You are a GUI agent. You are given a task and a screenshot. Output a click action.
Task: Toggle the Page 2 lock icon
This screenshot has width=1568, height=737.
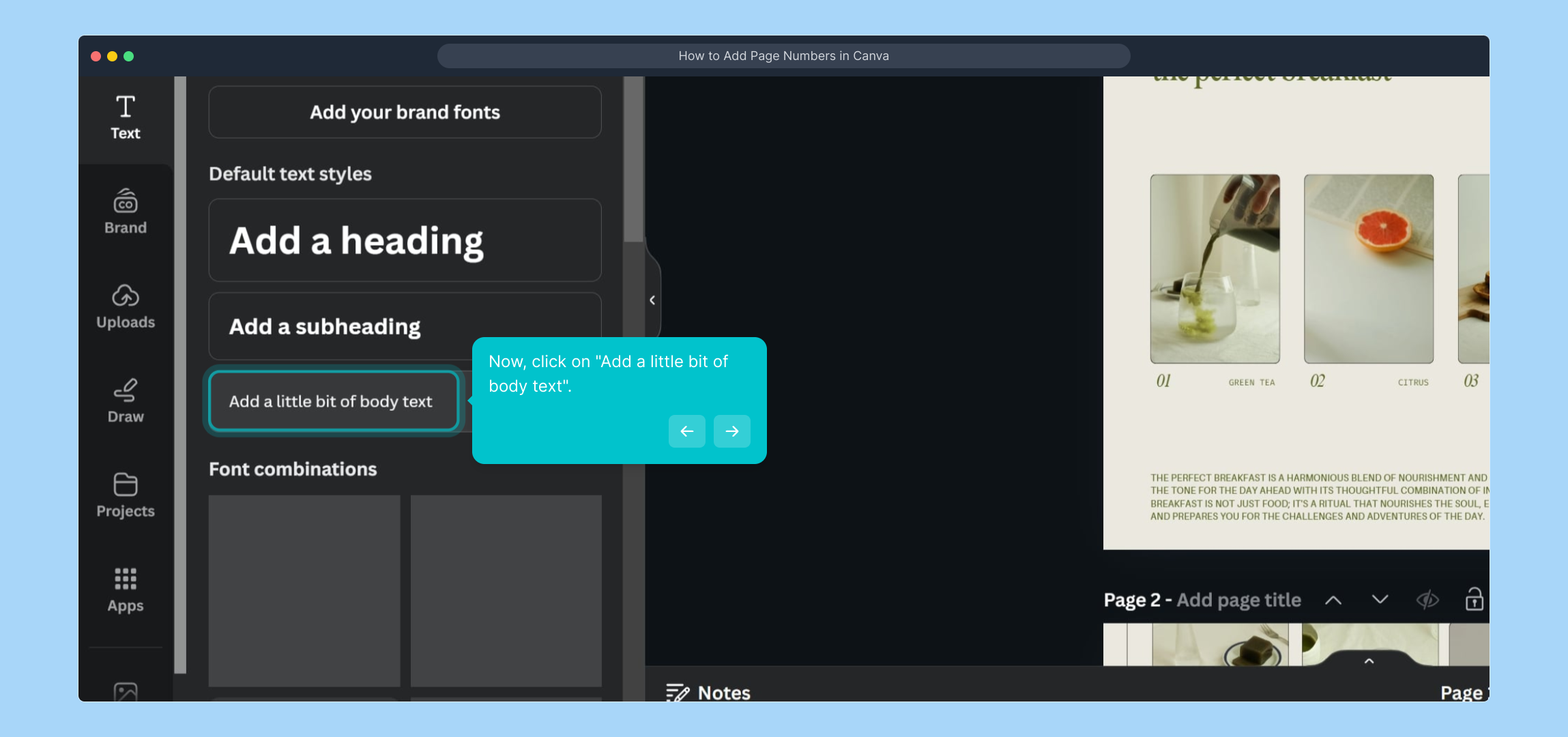1474,599
